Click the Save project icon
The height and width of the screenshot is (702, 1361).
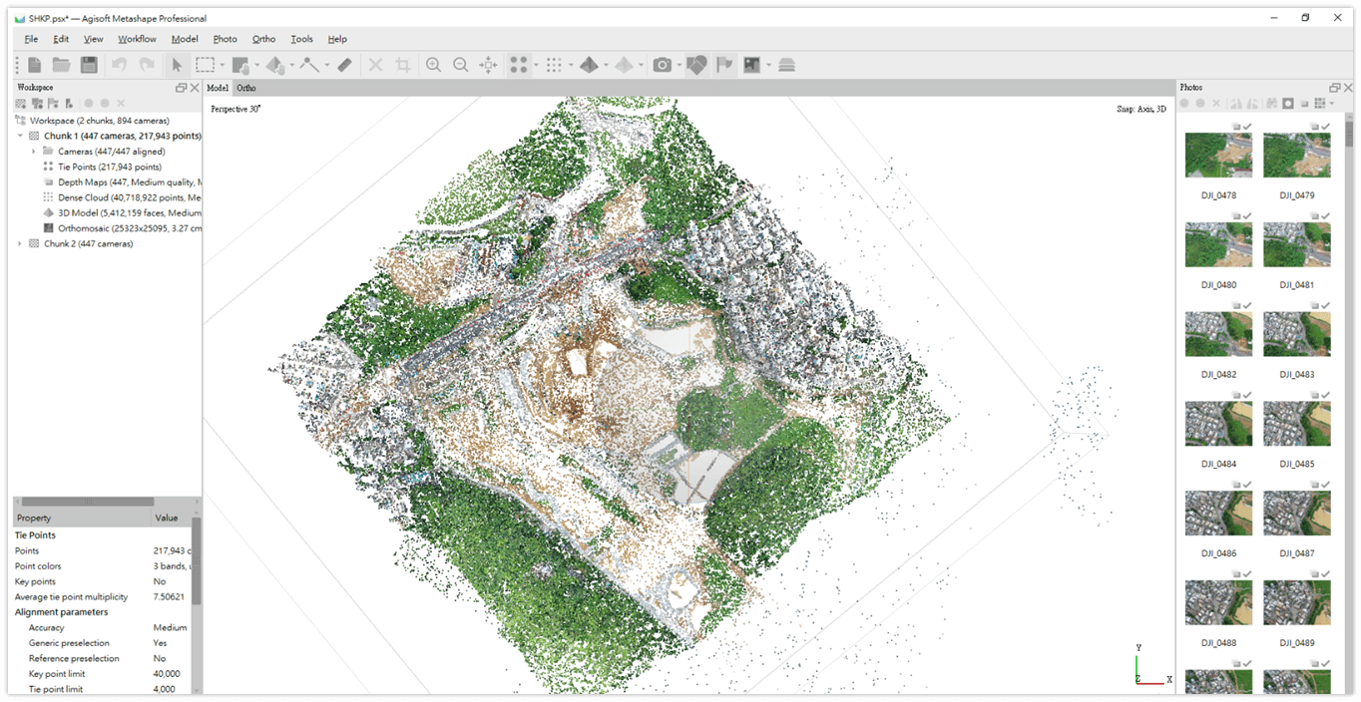[89, 65]
